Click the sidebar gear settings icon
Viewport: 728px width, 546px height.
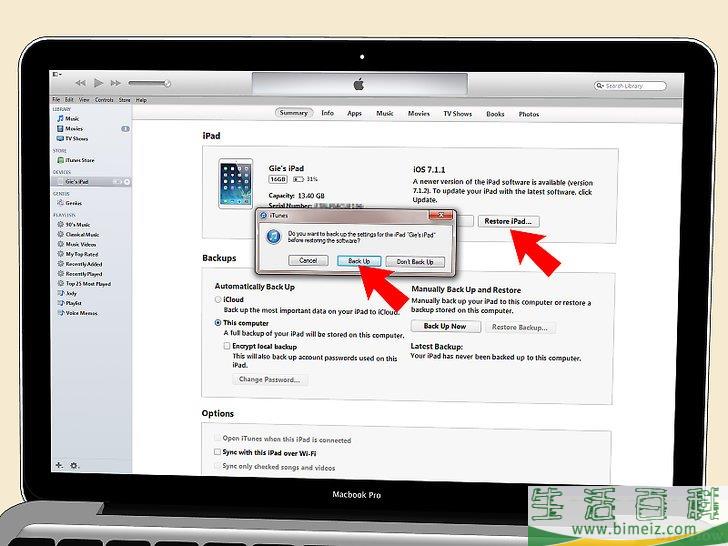74,465
